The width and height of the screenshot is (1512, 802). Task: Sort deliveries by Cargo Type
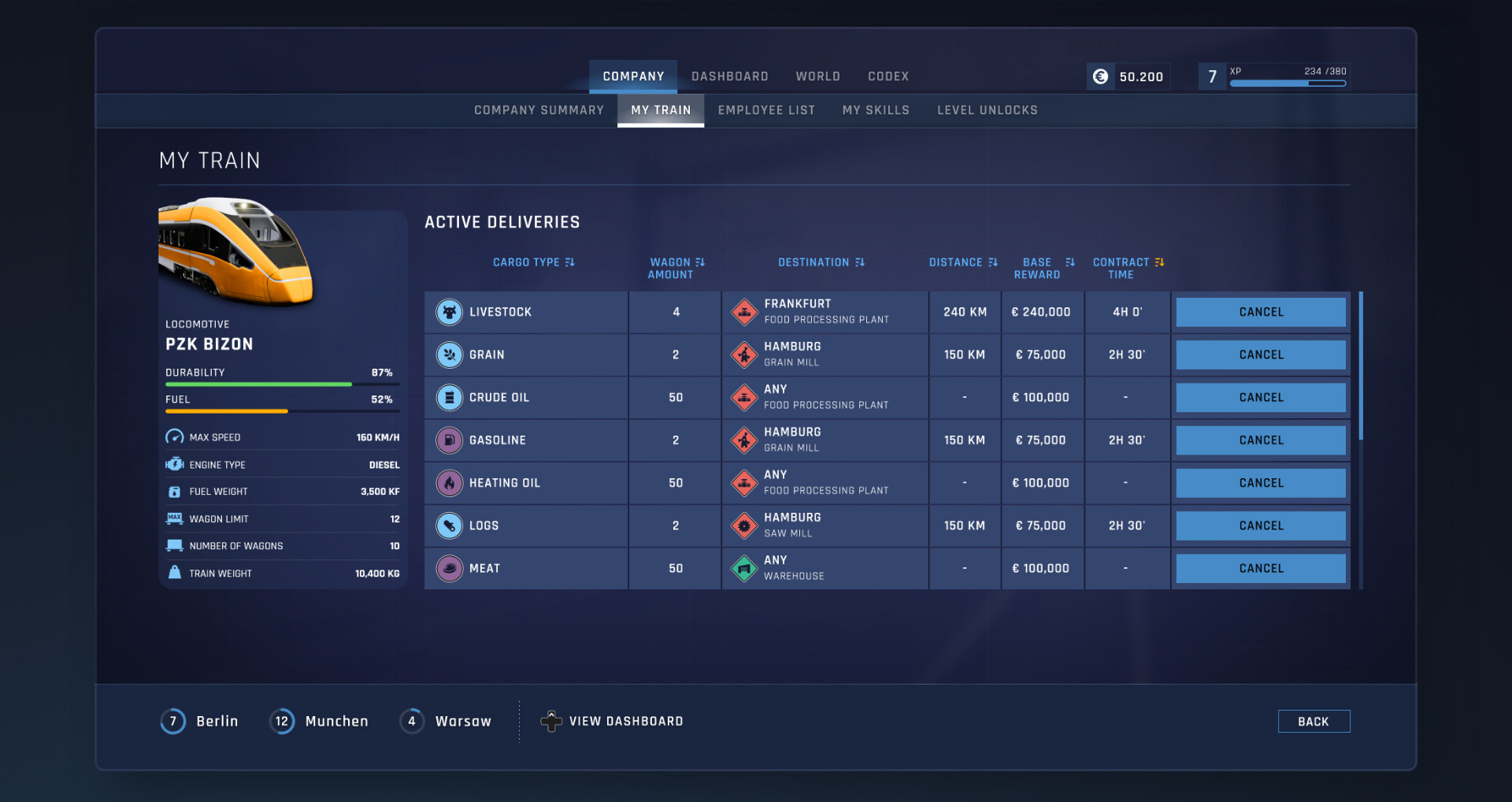534,262
